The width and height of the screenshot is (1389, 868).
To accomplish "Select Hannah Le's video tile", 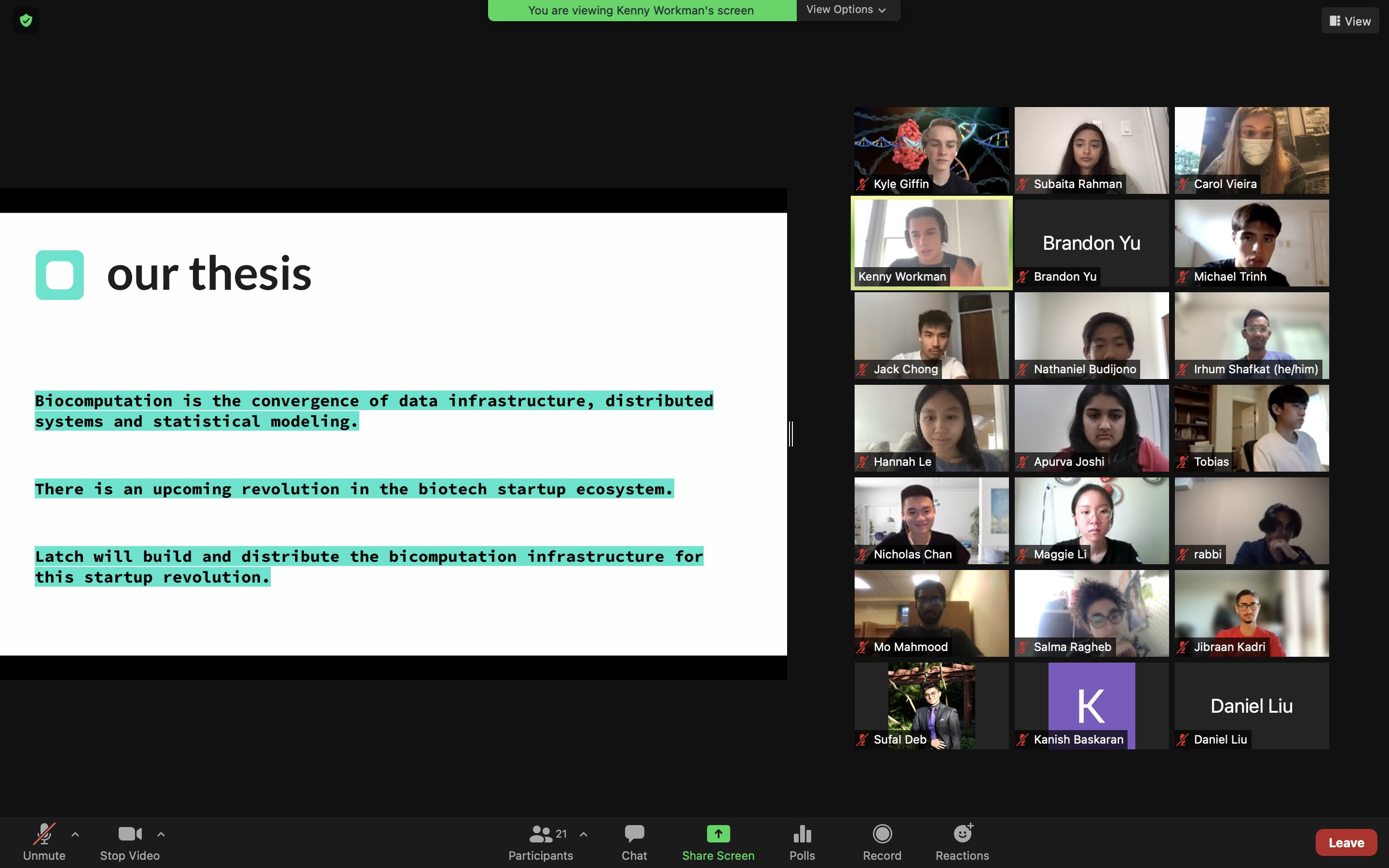I will pyautogui.click(x=931, y=428).
